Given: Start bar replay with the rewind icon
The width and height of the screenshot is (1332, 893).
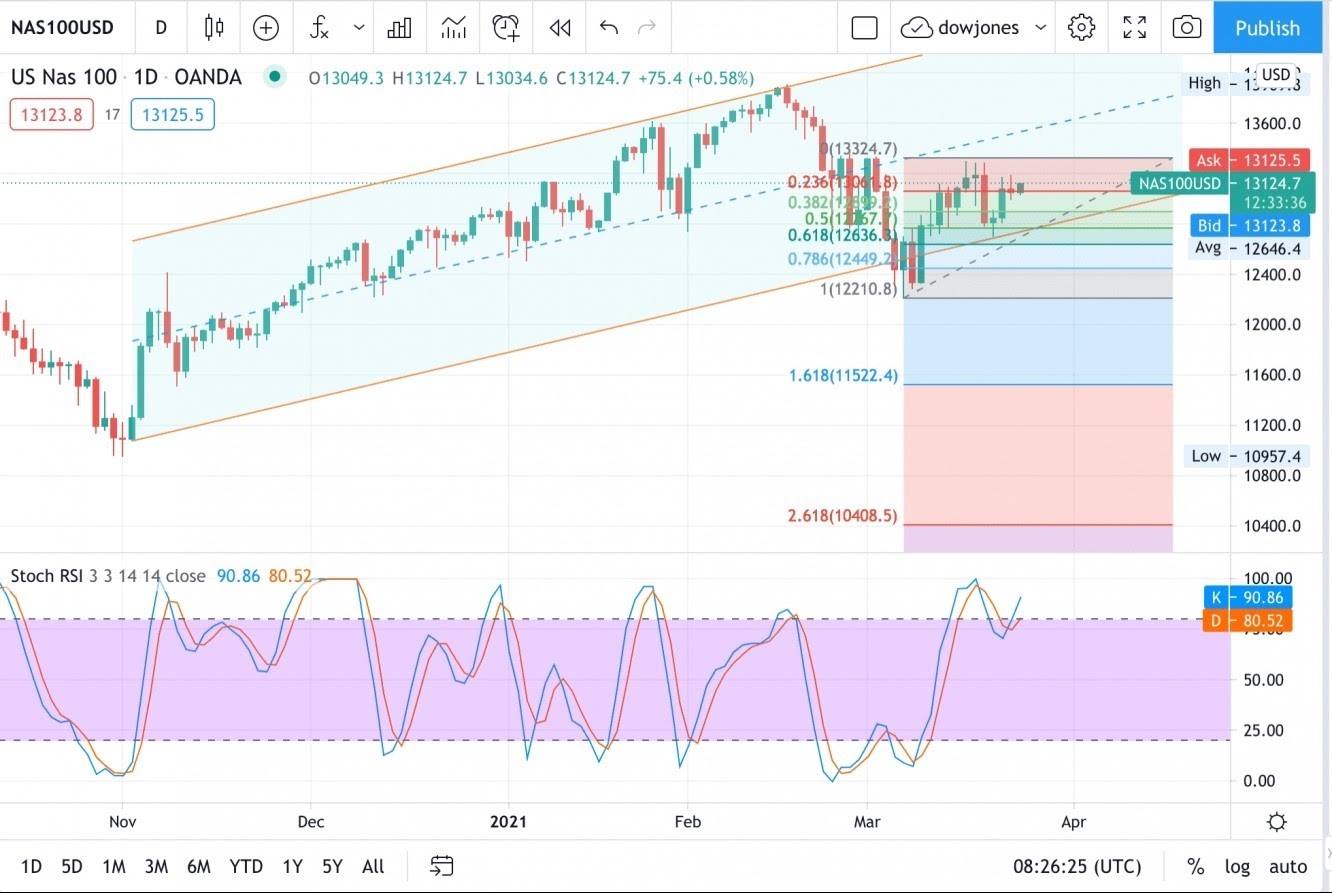Looking at the screenshot, I should point(560,27).
